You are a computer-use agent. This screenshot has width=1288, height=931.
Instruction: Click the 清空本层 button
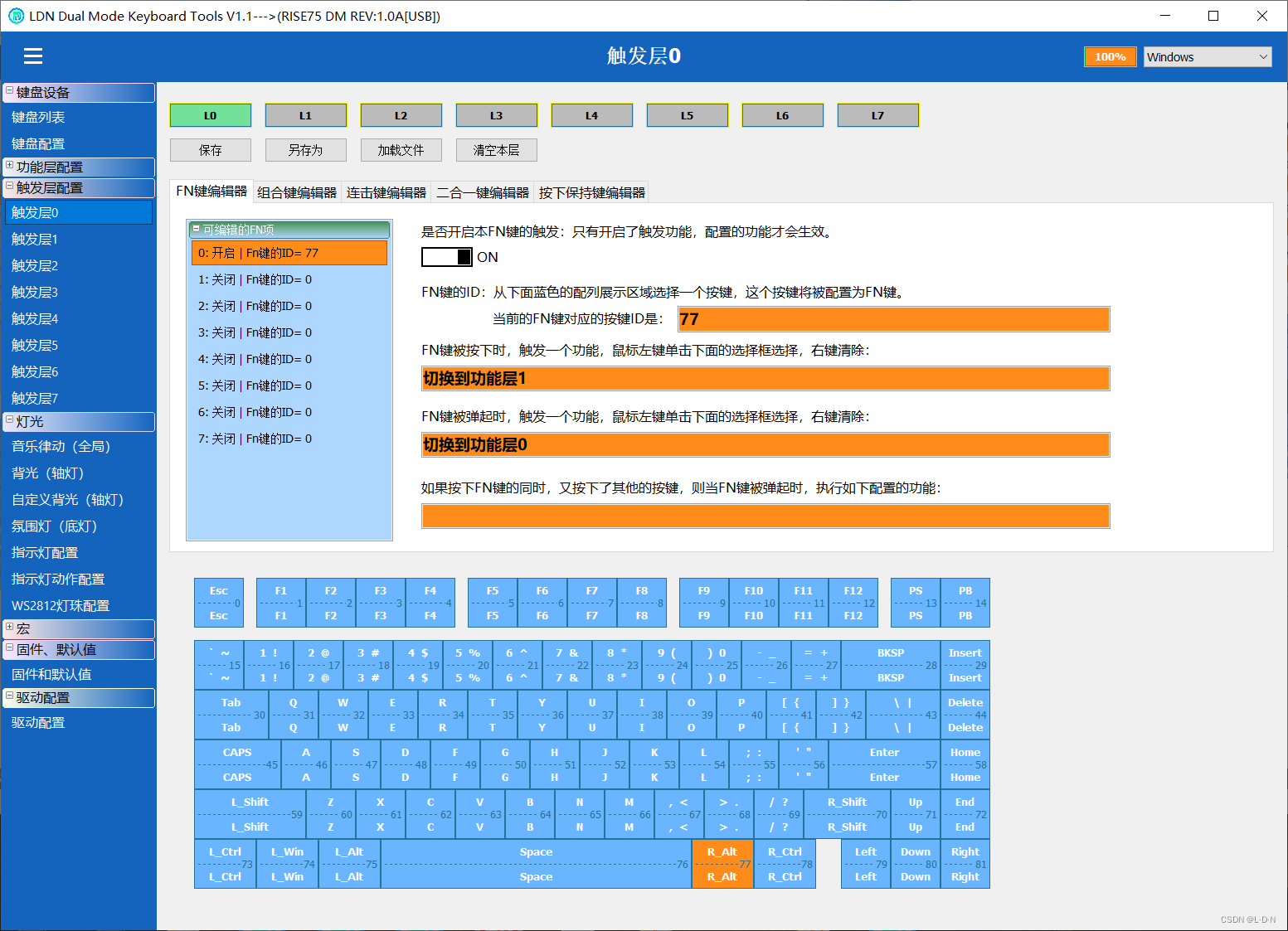pos(497,150)
